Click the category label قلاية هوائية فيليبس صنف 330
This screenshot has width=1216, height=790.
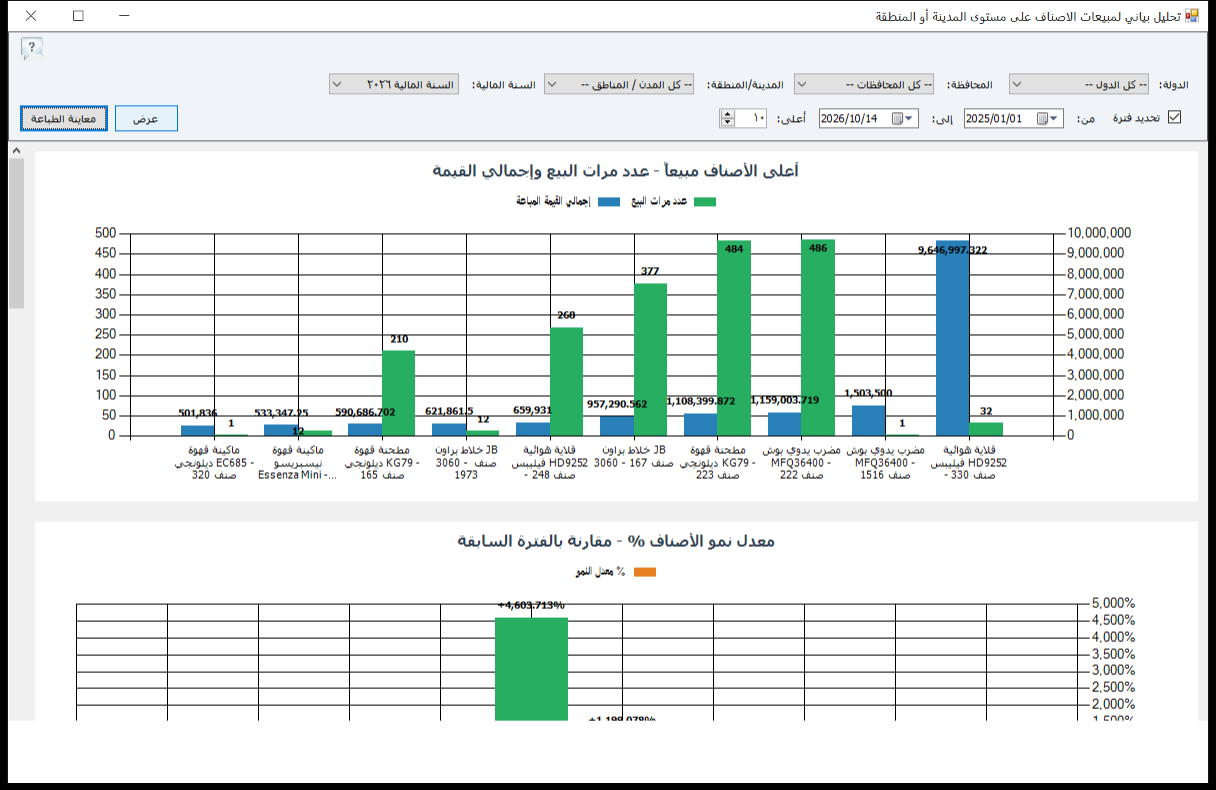click(968, 464)
